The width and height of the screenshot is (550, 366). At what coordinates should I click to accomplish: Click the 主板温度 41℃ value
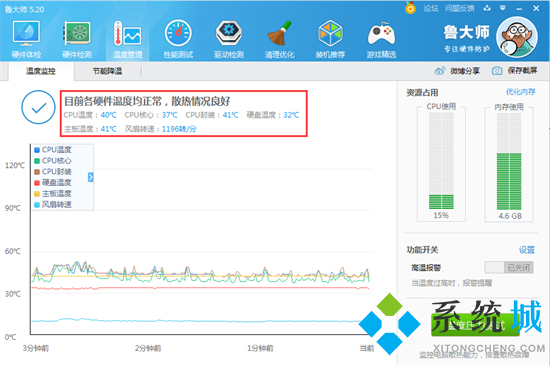108,129
